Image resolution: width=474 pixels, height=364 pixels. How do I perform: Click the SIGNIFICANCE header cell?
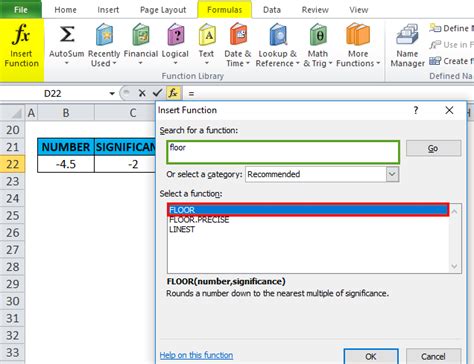click(x=125, y=147)
